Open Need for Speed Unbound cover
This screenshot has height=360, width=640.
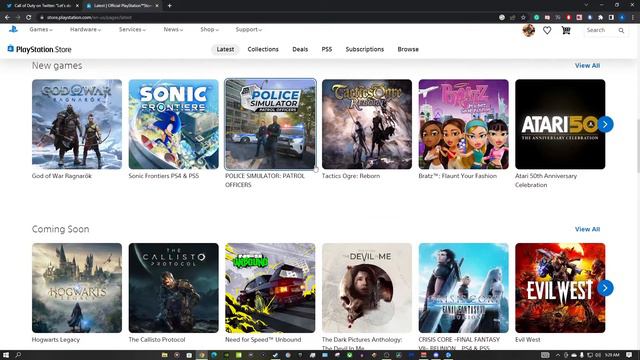coord(270,288)
